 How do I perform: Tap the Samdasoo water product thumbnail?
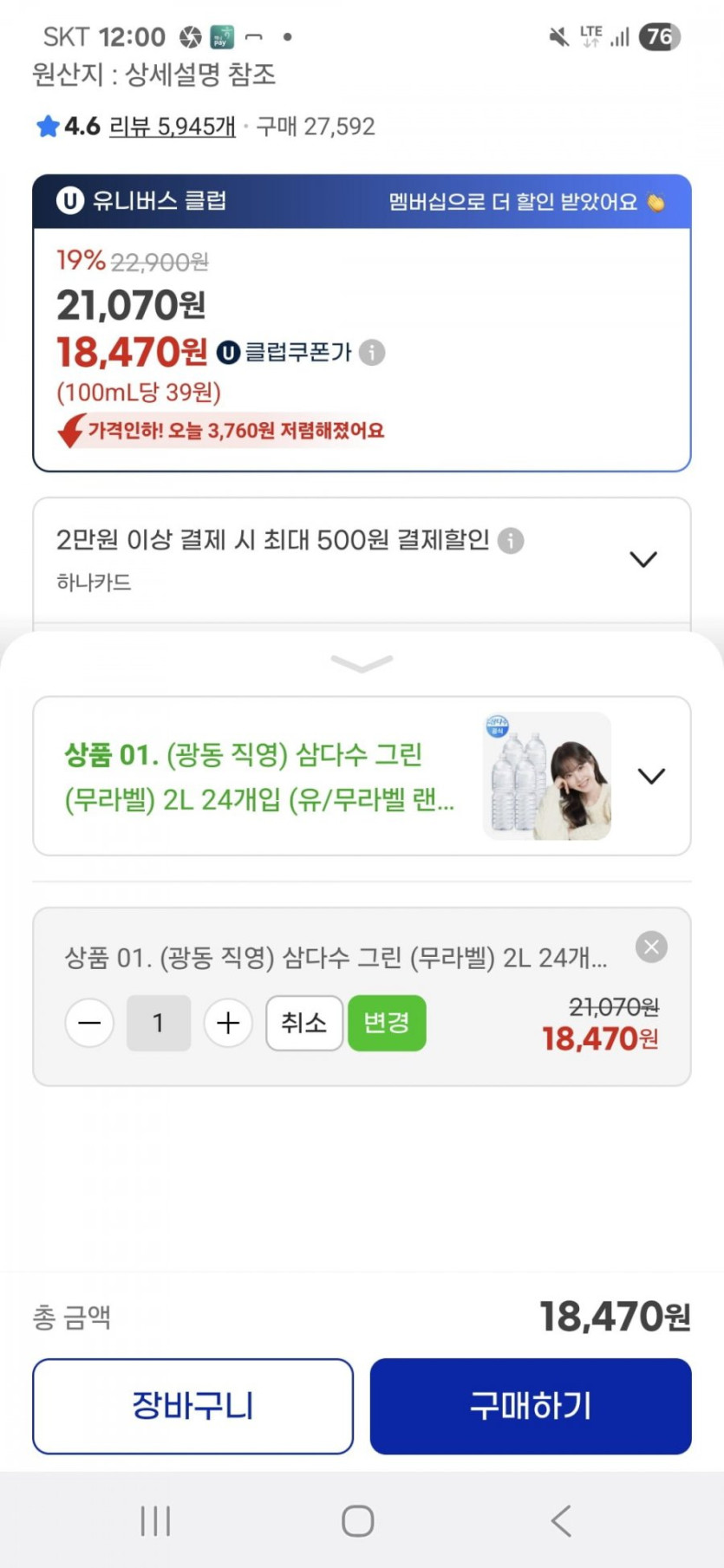(x=546, y=776)
